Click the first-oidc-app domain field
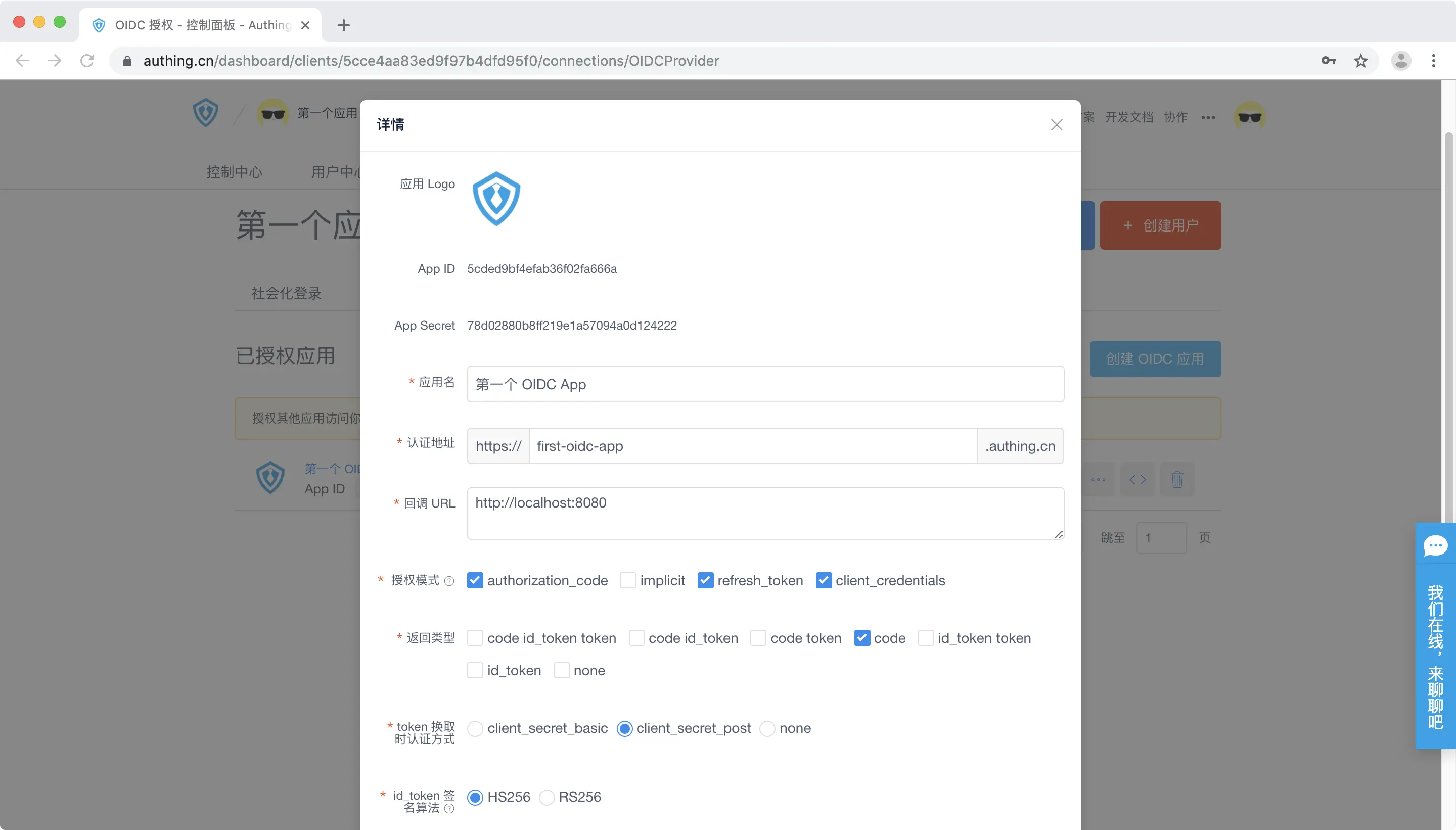This screenshot has width=1456, height=830. pyautogui.click(x=752, y=446)
